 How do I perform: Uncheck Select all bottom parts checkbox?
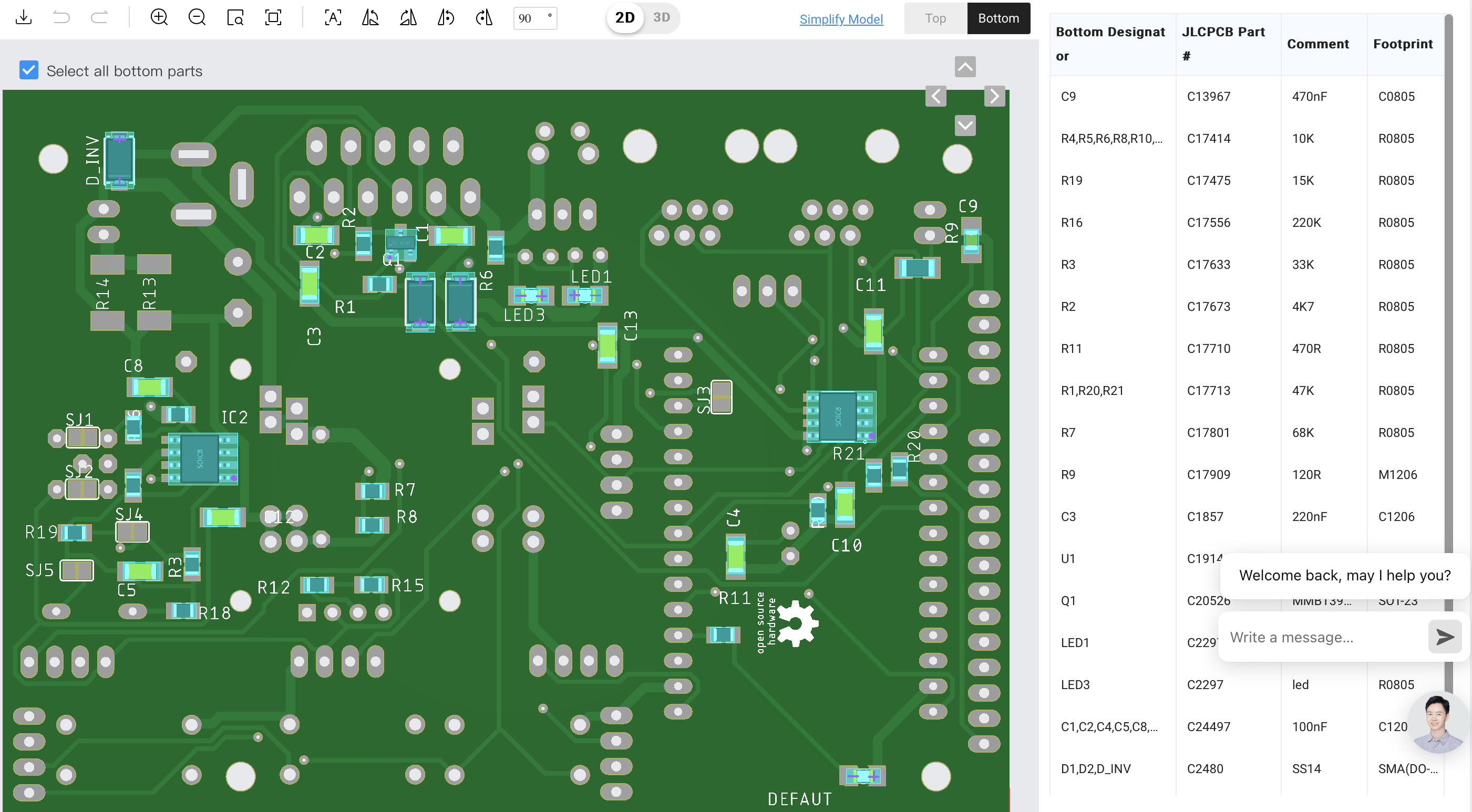pos(28,70)
